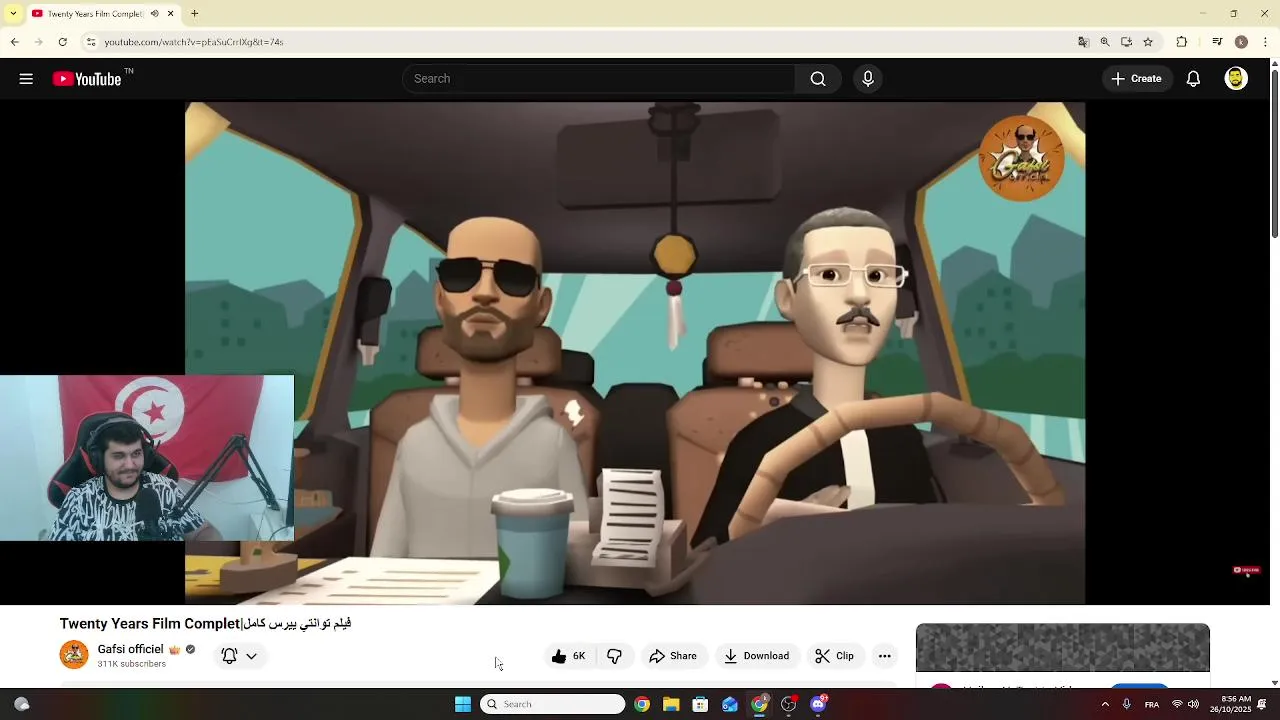Click the widgets icon at taskbar left
Viewport: 1280px width, 720px height.
pos(21,704)
